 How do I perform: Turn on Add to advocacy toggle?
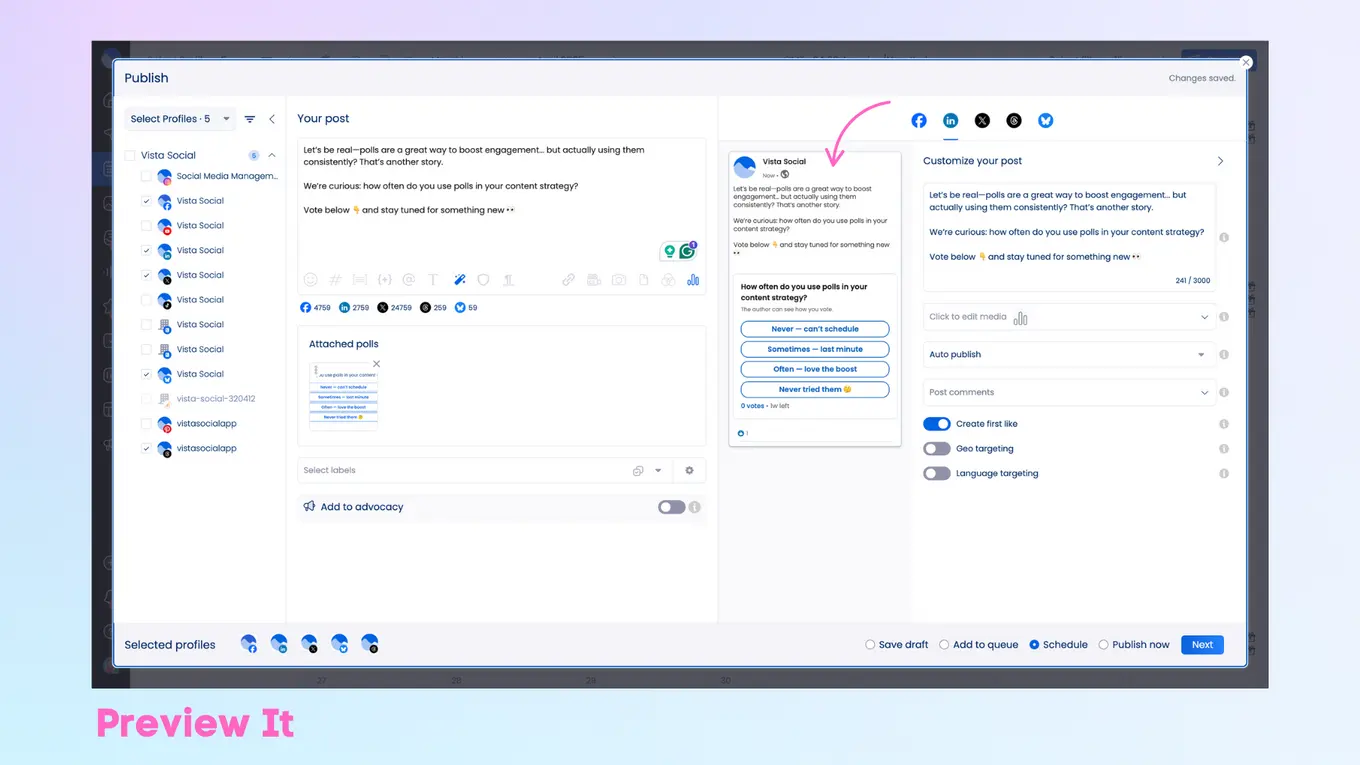pos(671,507)
